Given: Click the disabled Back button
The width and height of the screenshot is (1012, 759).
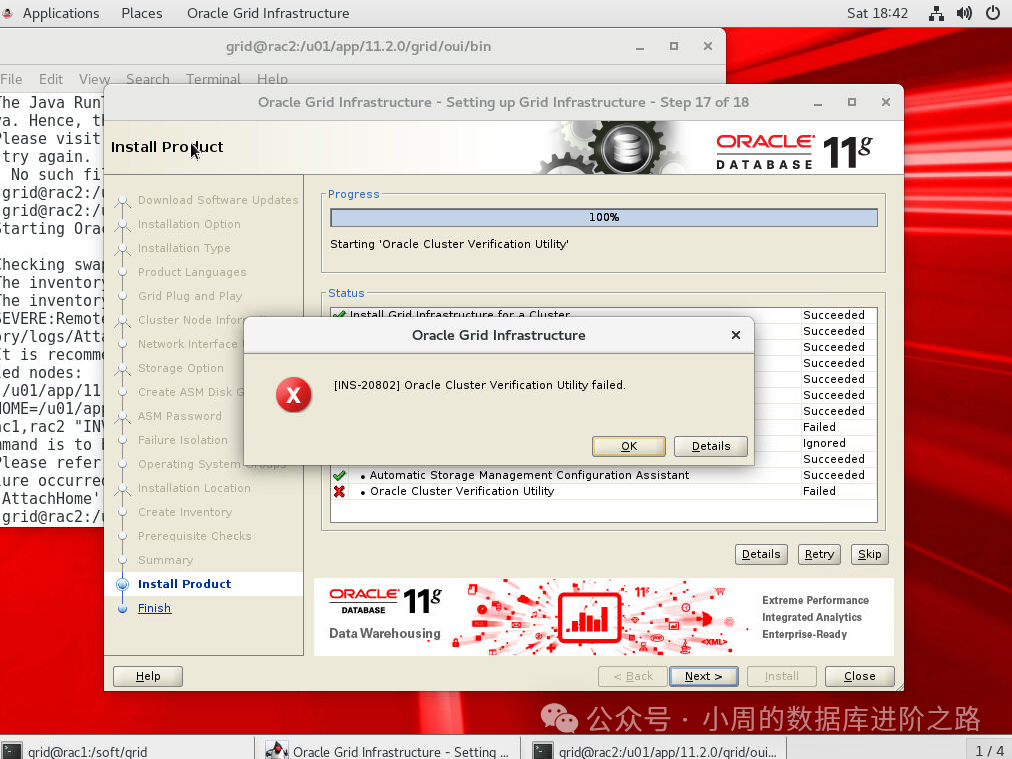Looking at the screenshot, I should 632,676.
